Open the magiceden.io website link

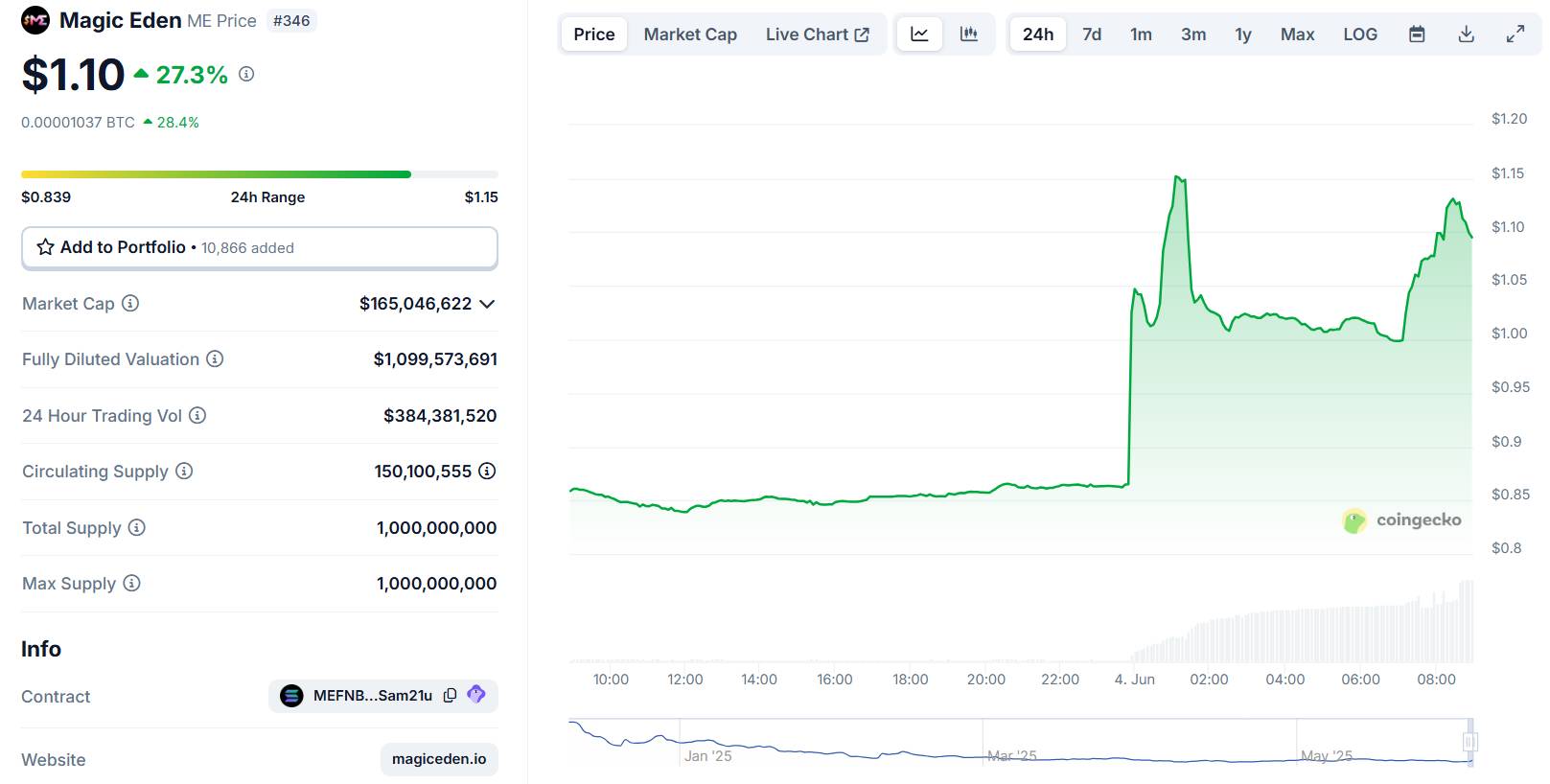point(439,759)
